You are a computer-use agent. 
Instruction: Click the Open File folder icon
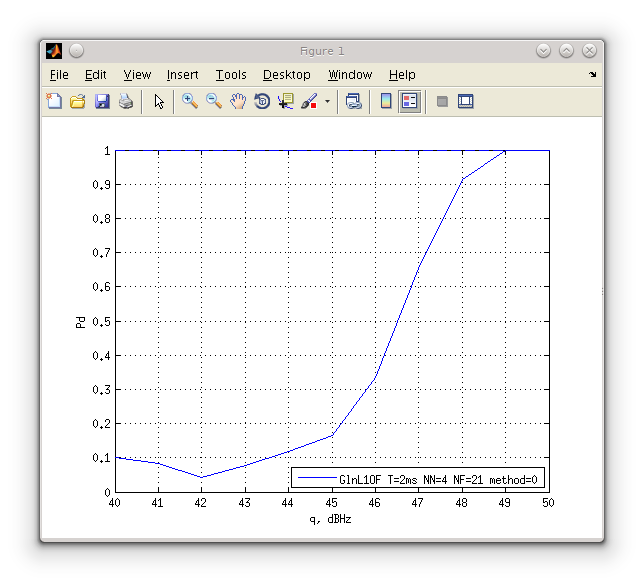[78, 101]
